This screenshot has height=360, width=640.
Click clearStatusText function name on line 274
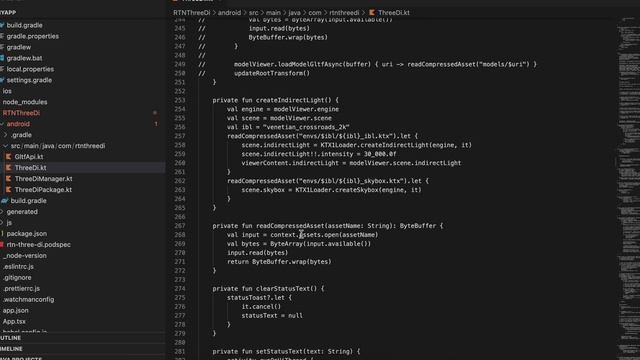pyautogui.click(x=283, y=289)
